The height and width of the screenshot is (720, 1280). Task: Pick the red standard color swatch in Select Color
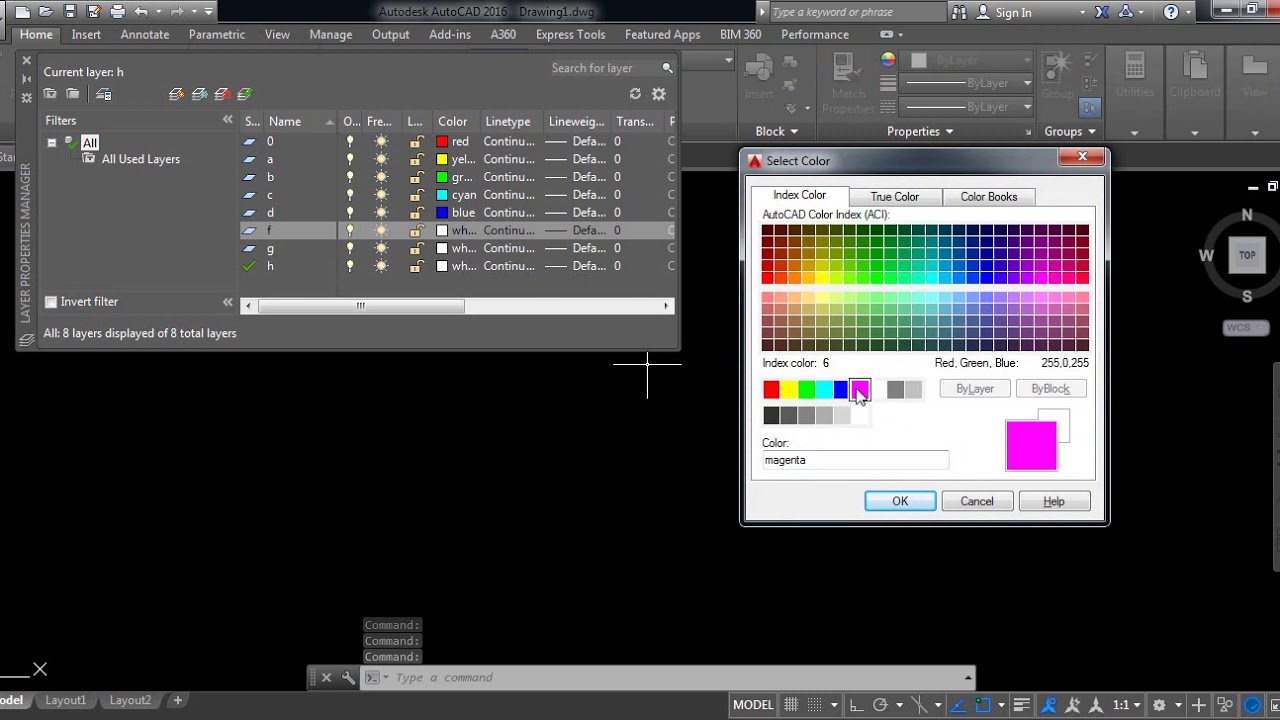pyautogui.click(x=771, y=389)
